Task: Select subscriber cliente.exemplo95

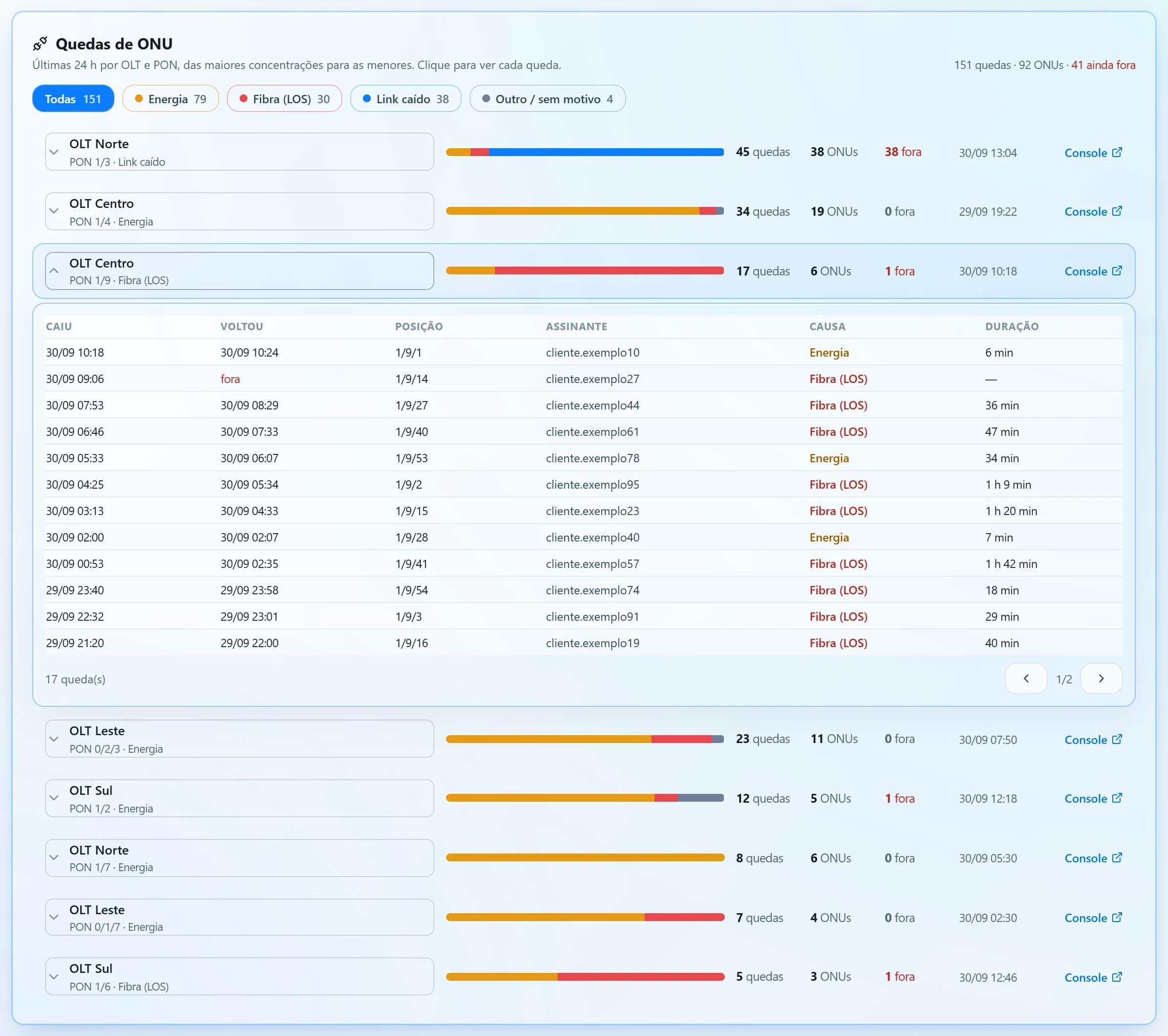Action: pos(593,485)
